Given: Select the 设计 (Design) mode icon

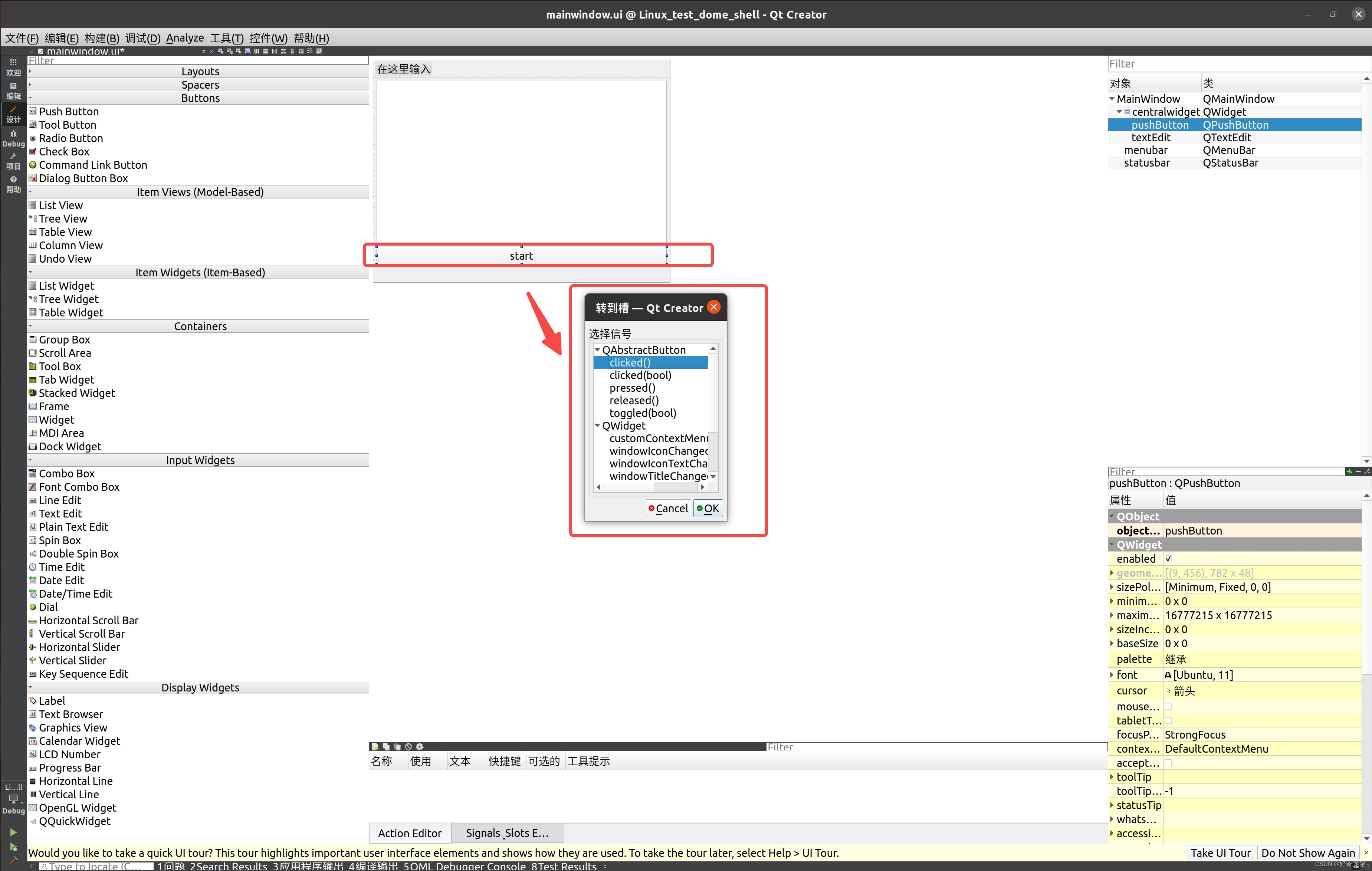Looking at the screenshot, I should pyautogui.click(x=13, y=114).
